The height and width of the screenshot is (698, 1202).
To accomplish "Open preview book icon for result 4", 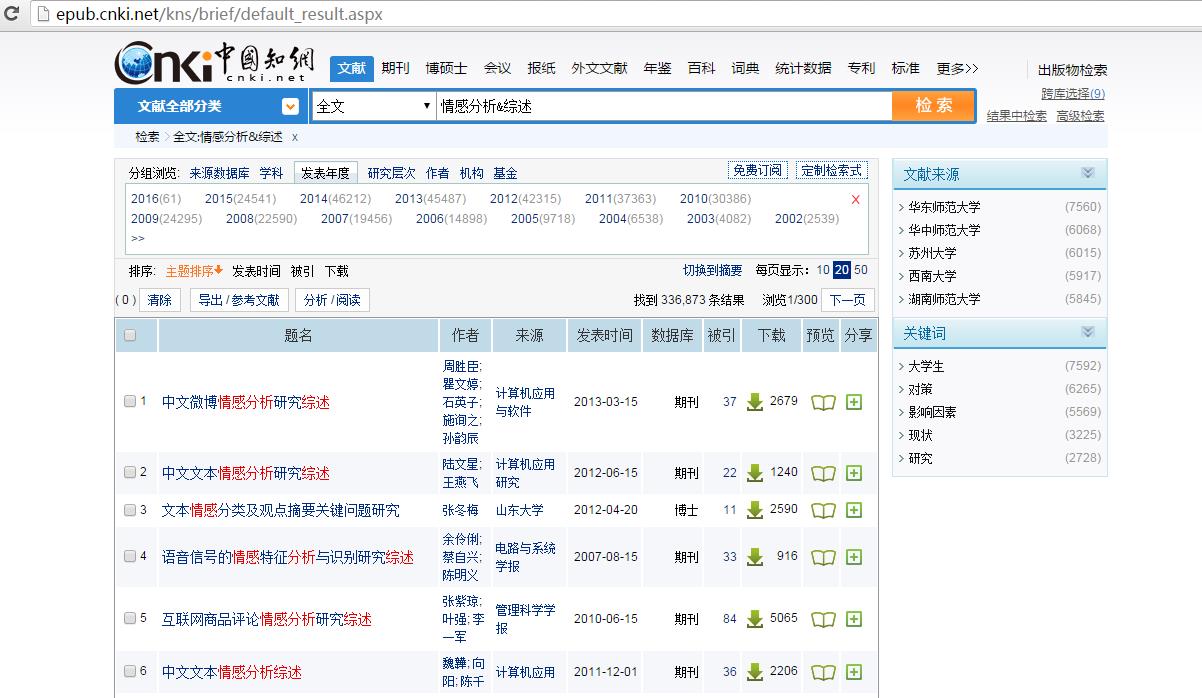I will [x=823, y=557].
